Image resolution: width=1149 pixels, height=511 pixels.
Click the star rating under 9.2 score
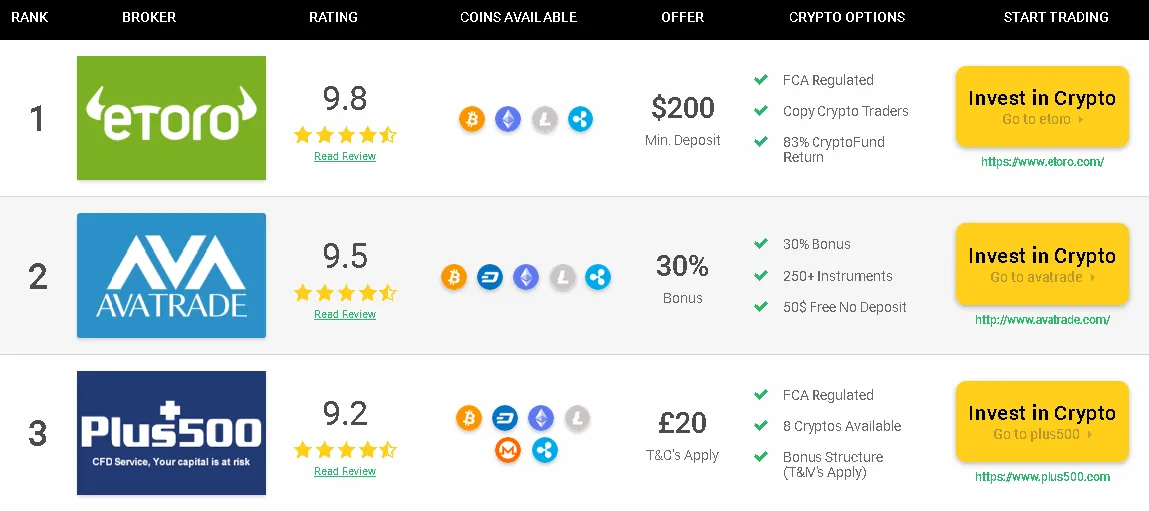(x=345, y=449)
